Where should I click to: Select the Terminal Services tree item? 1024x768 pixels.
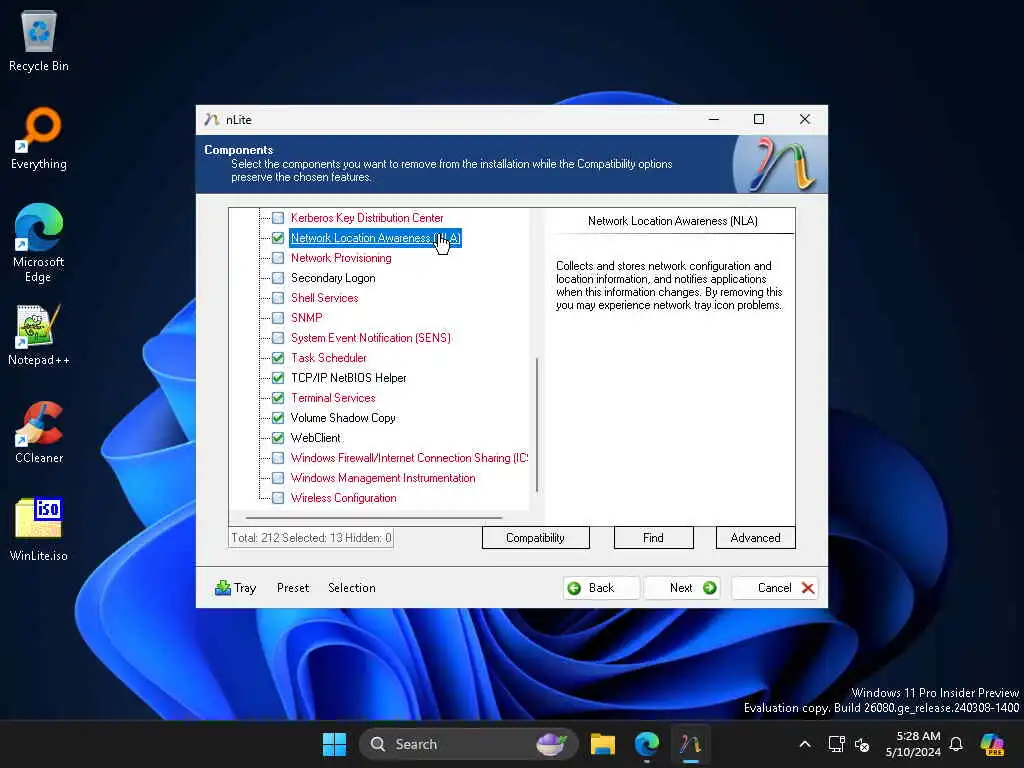(333, 398)
